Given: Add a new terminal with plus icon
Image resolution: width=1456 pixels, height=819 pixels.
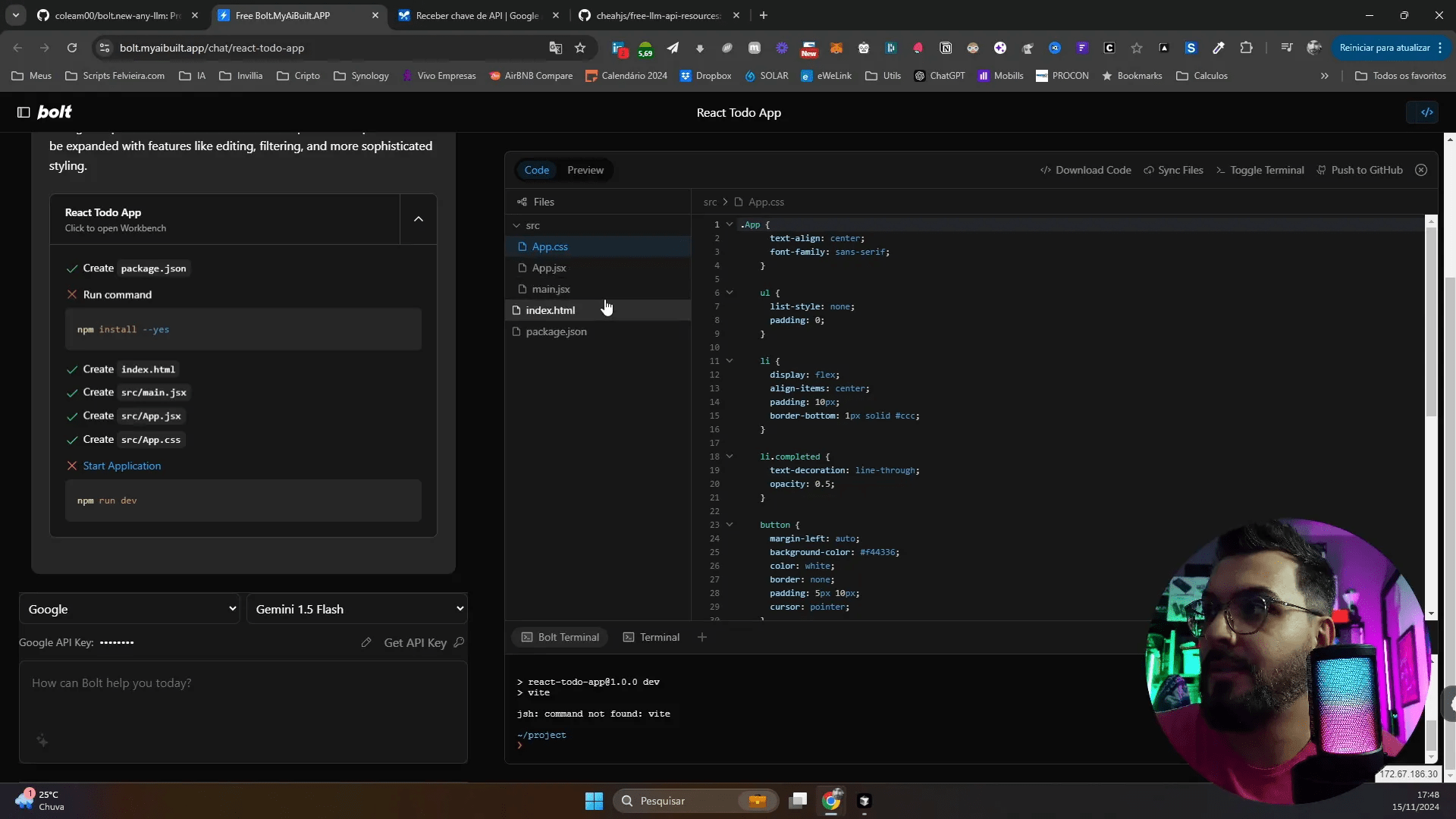Looking at the screenshot, I should click(x=702, y=637).
